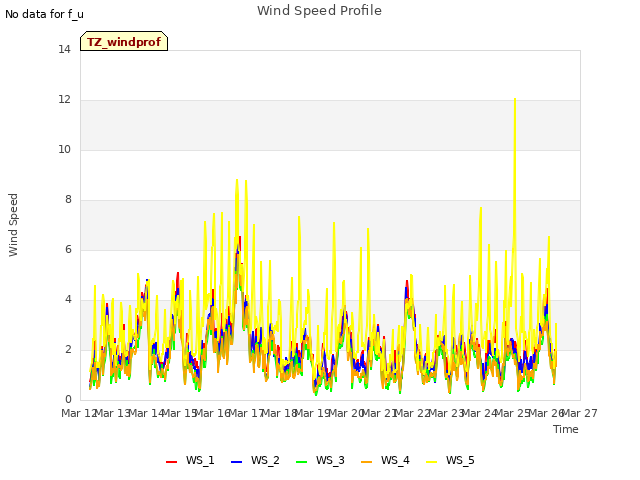The height and width of the screenshot is (480, 640).
Task: Click the Wind Speed y-axis title
Action: coord(13,225)
